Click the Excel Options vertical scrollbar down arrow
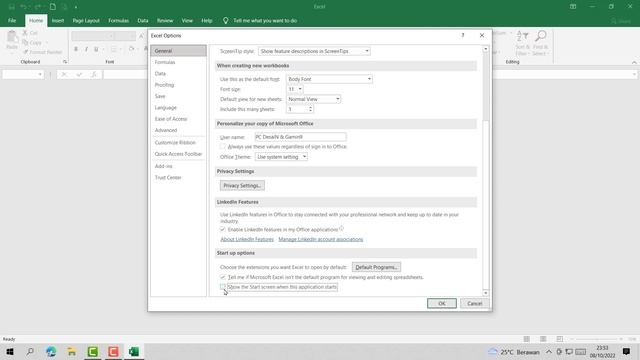Viewport: 640px width, 360px height. pyautogui.click(x=485, y=293)
